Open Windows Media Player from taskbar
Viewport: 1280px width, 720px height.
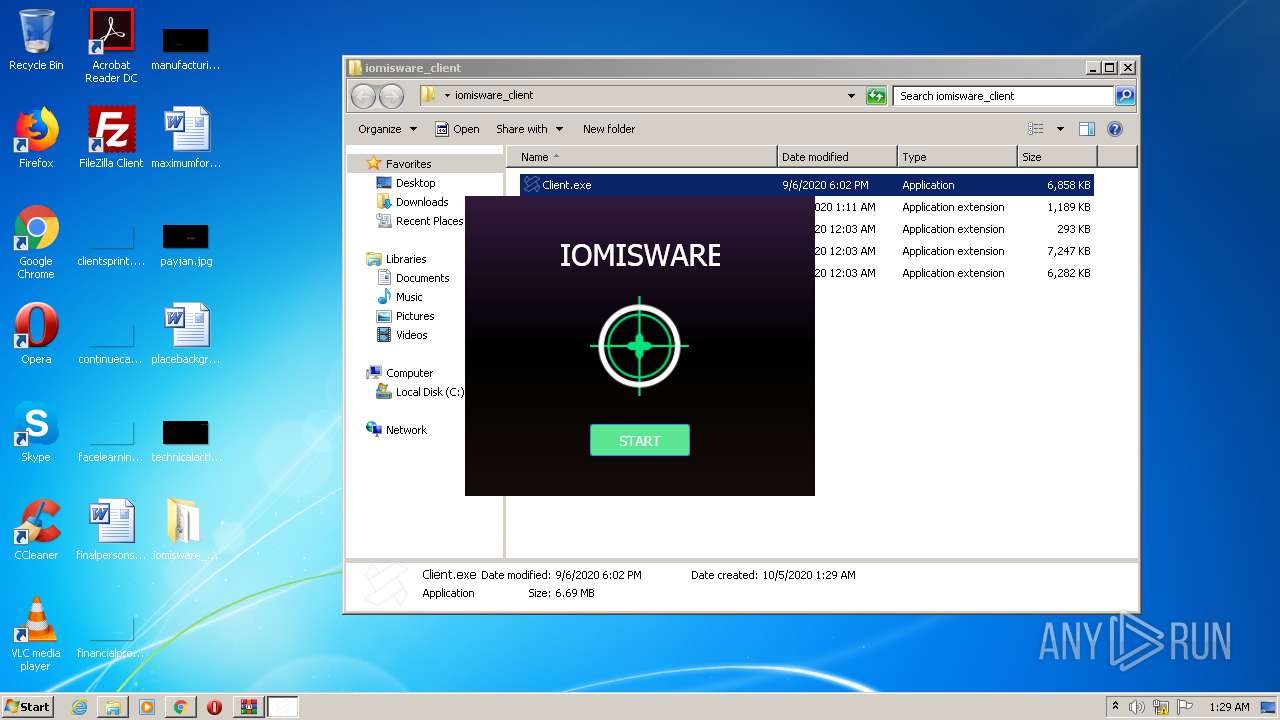147,707
